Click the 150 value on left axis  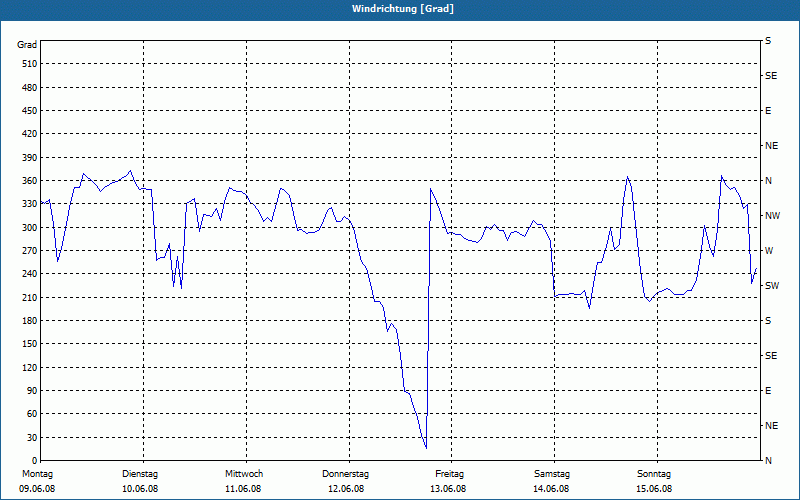[x=29, y=344]
